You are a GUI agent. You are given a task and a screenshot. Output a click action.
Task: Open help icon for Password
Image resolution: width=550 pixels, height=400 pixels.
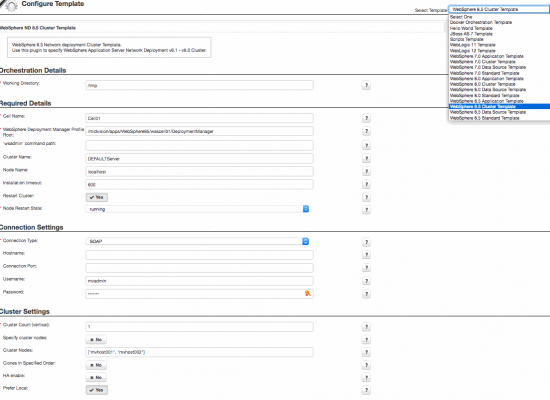pos(366,294)
